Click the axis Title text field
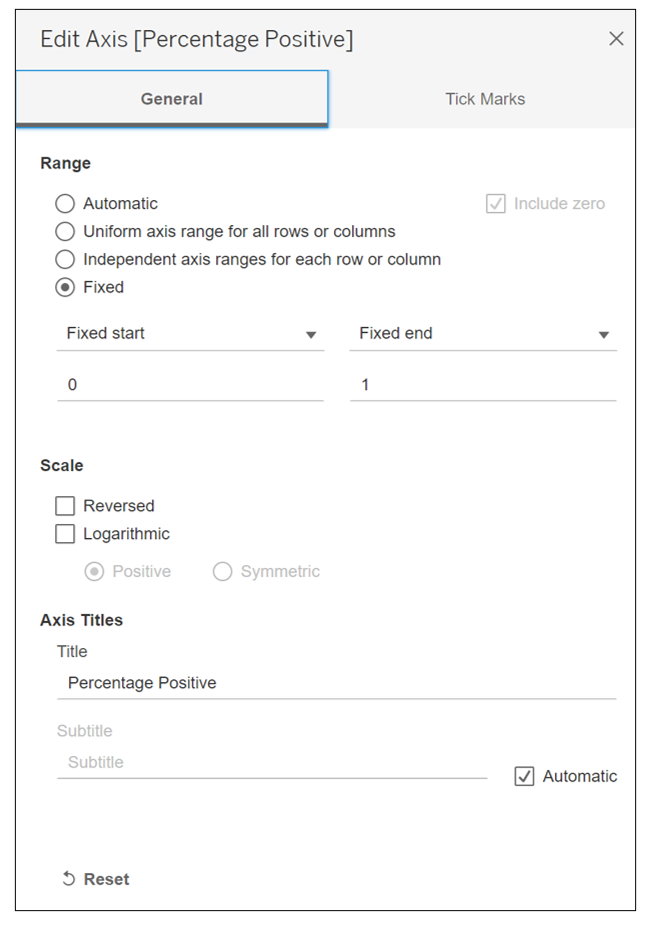The width and height of the screenshot is (658, 931). (336, 683)
